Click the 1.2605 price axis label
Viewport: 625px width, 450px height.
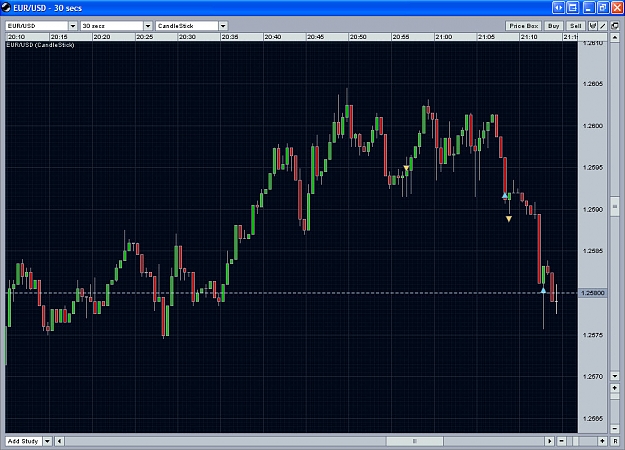[x=593, y=84]
